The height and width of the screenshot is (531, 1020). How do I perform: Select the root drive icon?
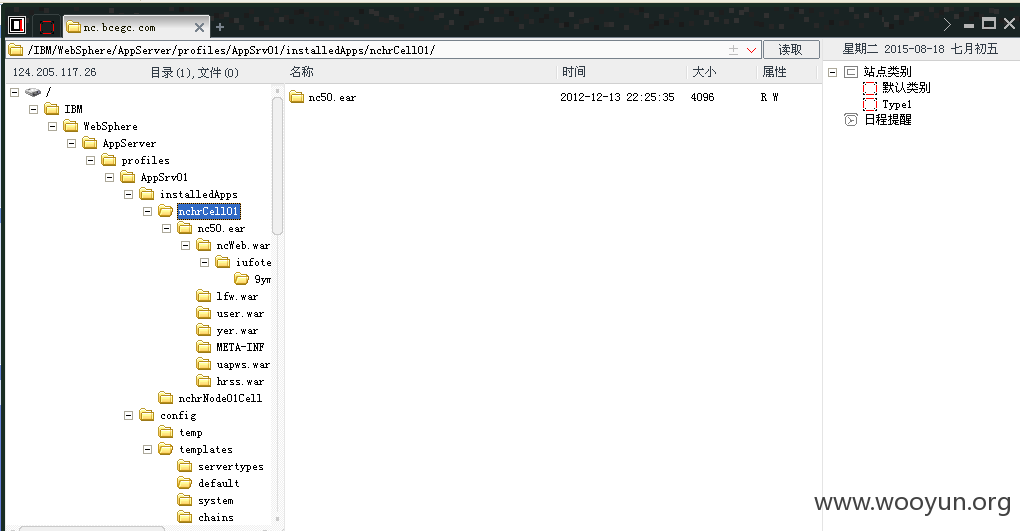click(33, 92)
